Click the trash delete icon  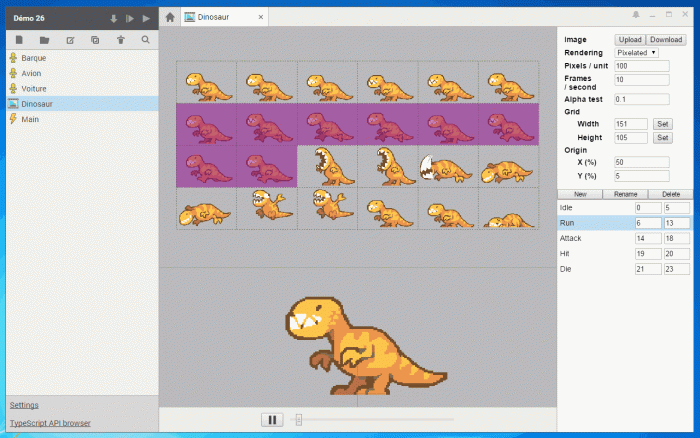coord(121,40)
